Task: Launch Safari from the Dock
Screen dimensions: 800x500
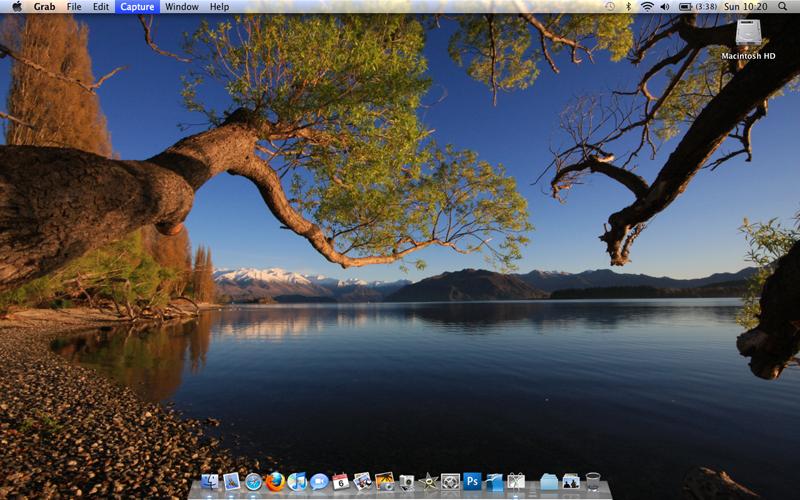Action: (254, 482)
